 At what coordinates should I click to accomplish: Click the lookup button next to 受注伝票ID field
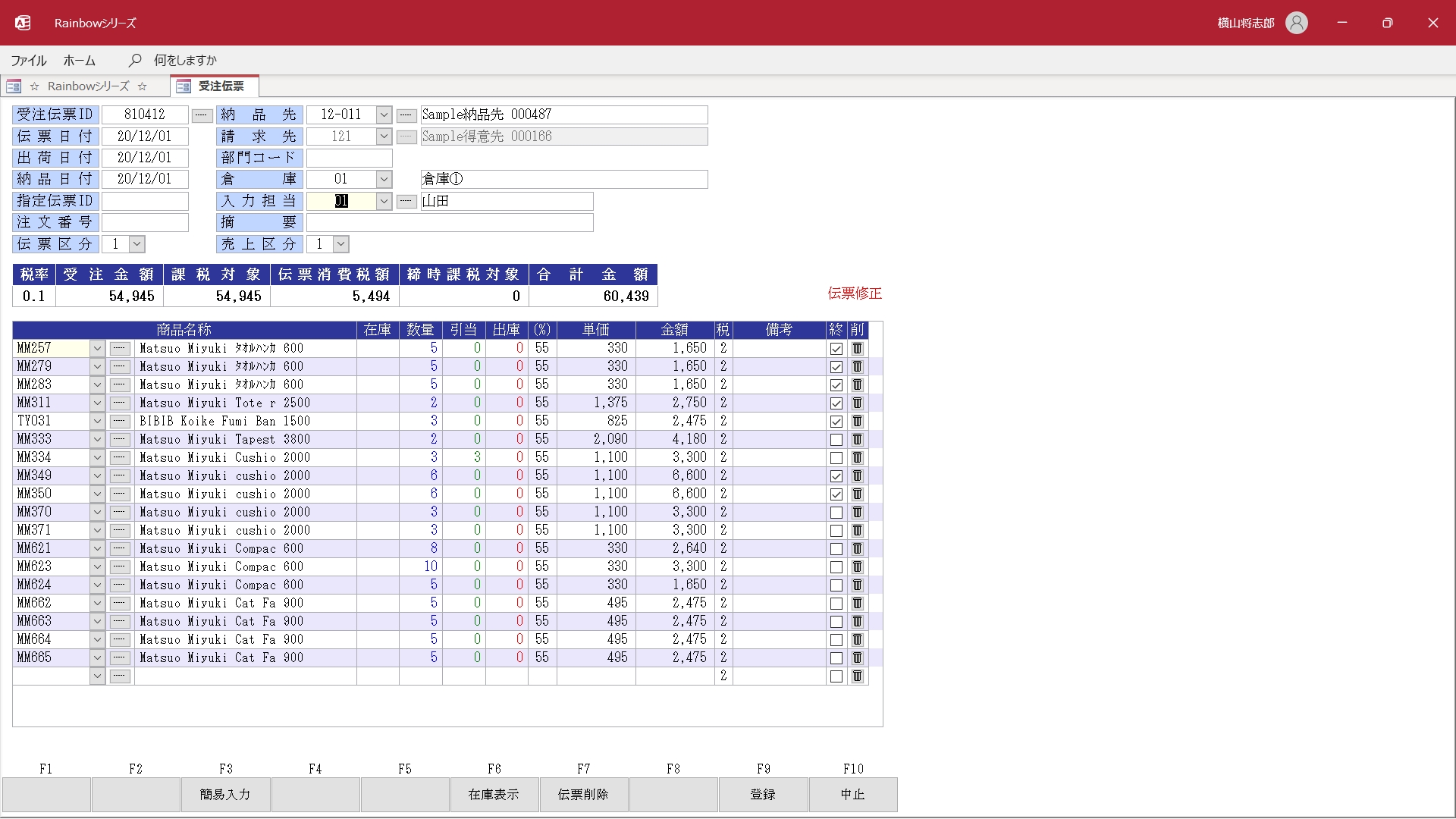202,115
